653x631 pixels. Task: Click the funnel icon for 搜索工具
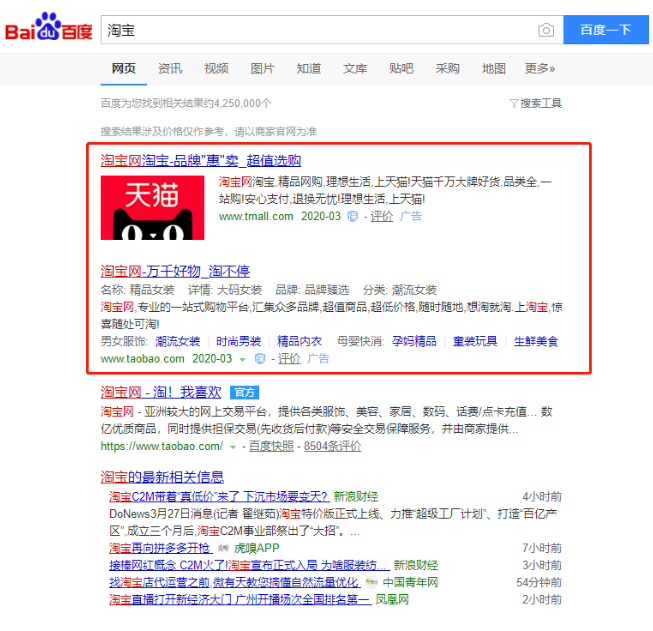[513, 103]
